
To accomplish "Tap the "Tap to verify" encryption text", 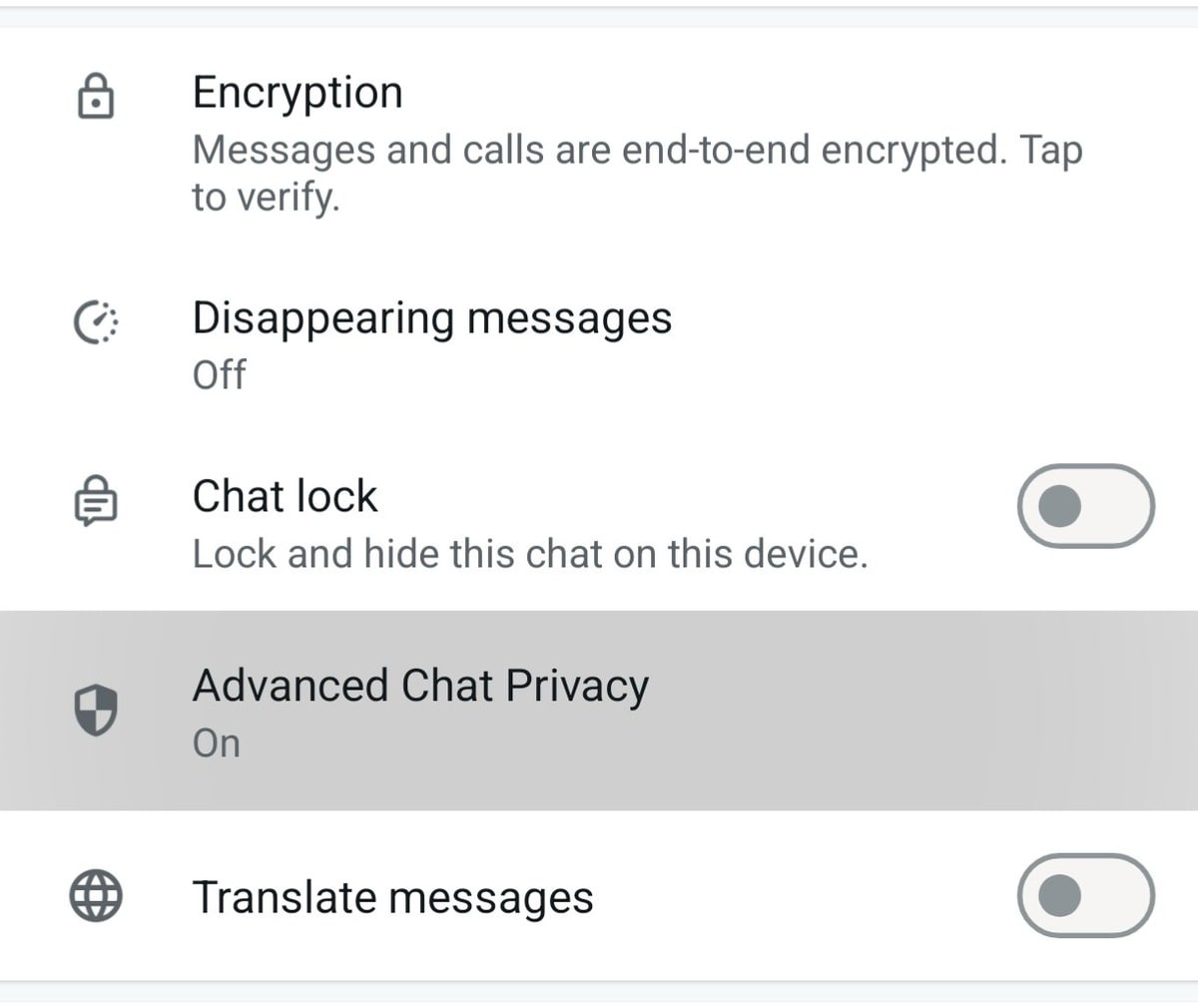I will click(266, 198).
